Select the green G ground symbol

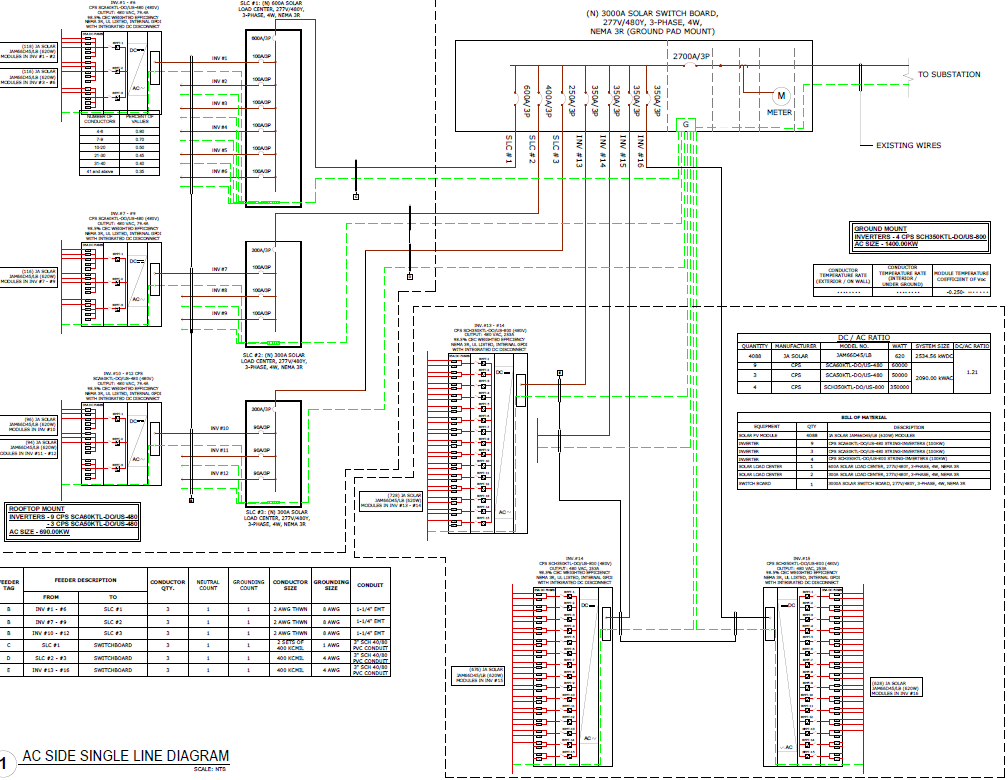(686, 124)
